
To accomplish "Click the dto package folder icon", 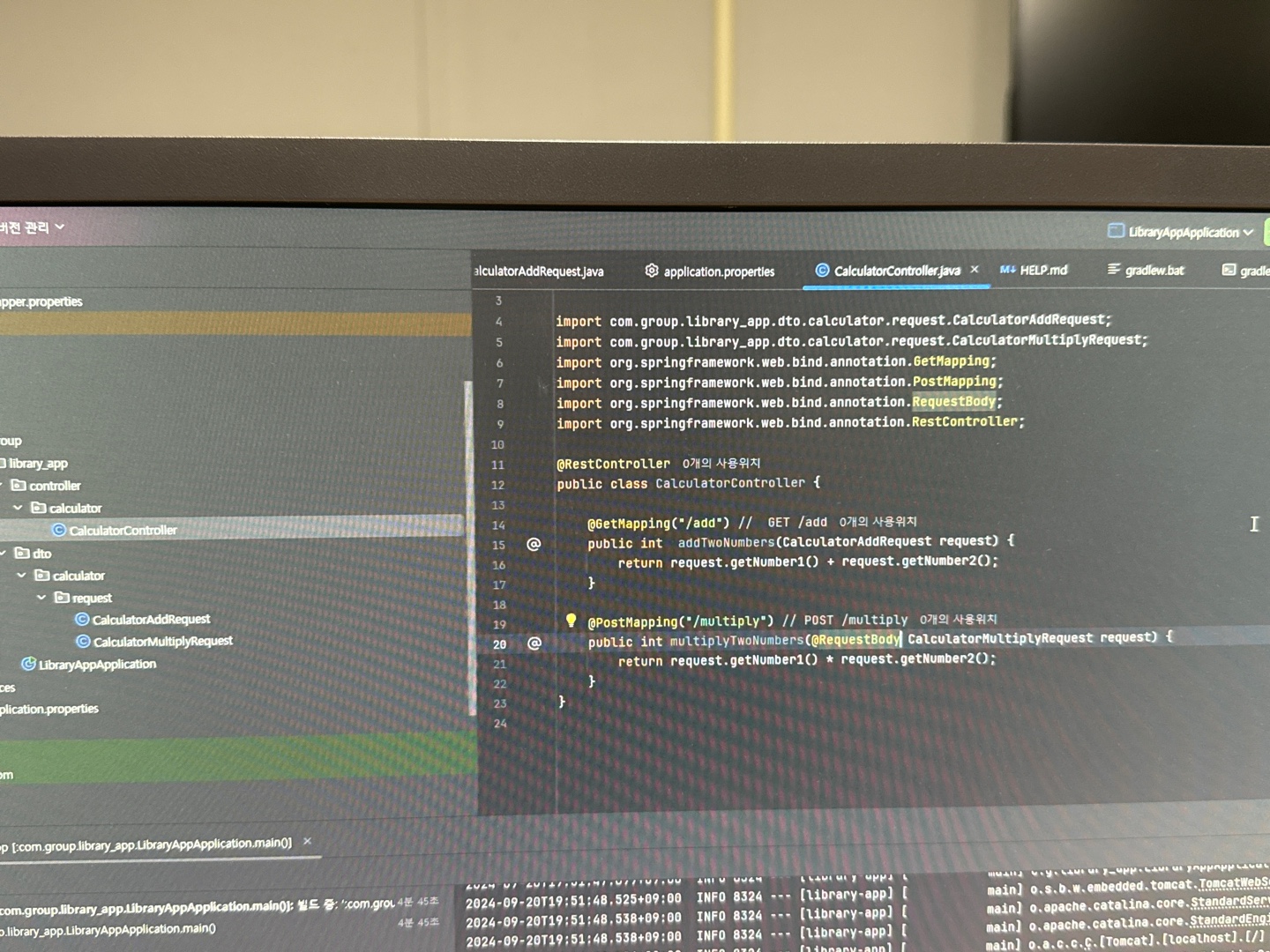I will tap(22, 553).
